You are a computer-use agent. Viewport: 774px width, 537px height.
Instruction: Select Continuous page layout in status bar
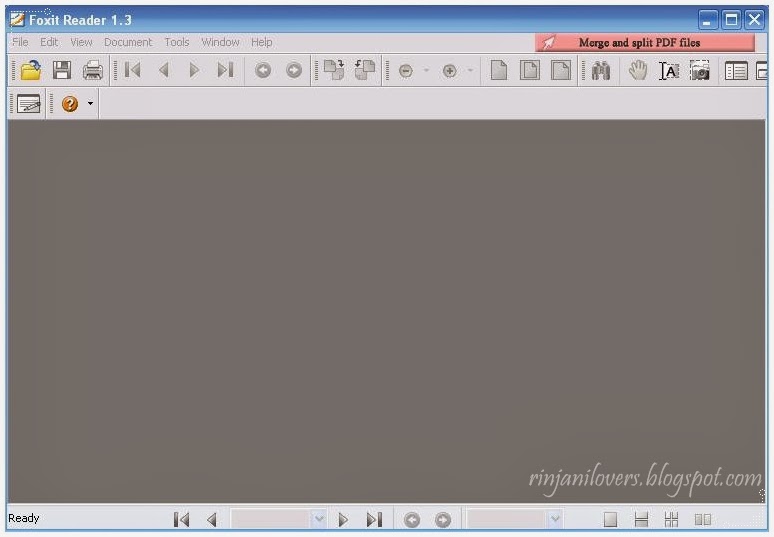[641, 519]
